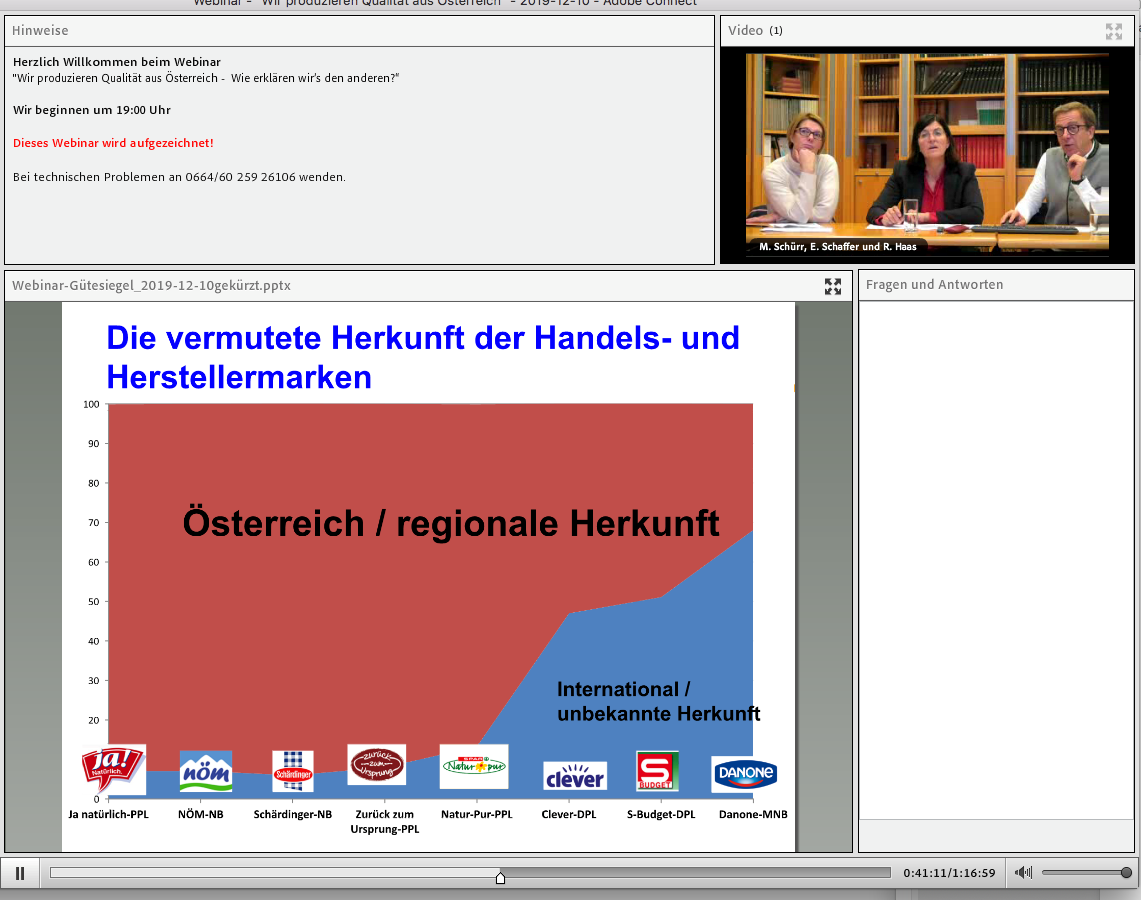This screenshot has width=1141, height=900.
Task: Click the S-Budget logo
Action: click(x=657, y=771)
